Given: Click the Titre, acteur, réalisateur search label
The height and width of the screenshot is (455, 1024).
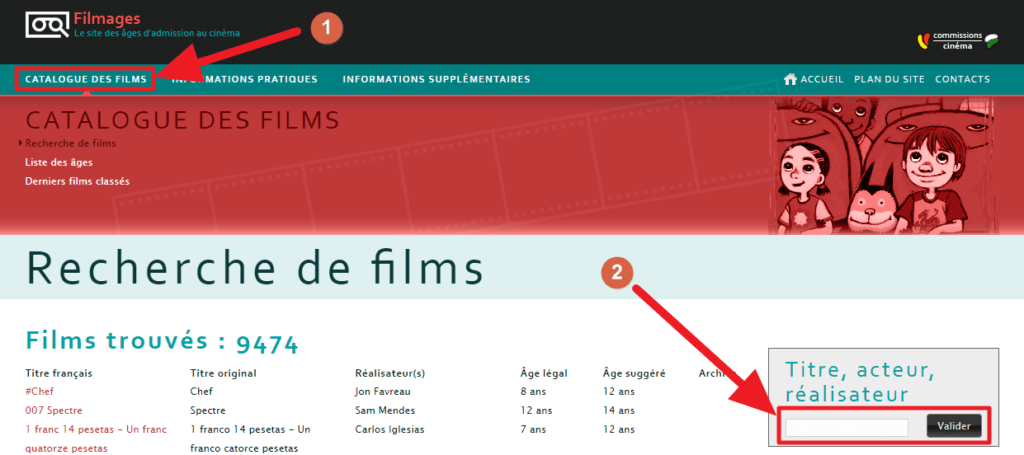Looking at the screenshot, I should point(860,383).
